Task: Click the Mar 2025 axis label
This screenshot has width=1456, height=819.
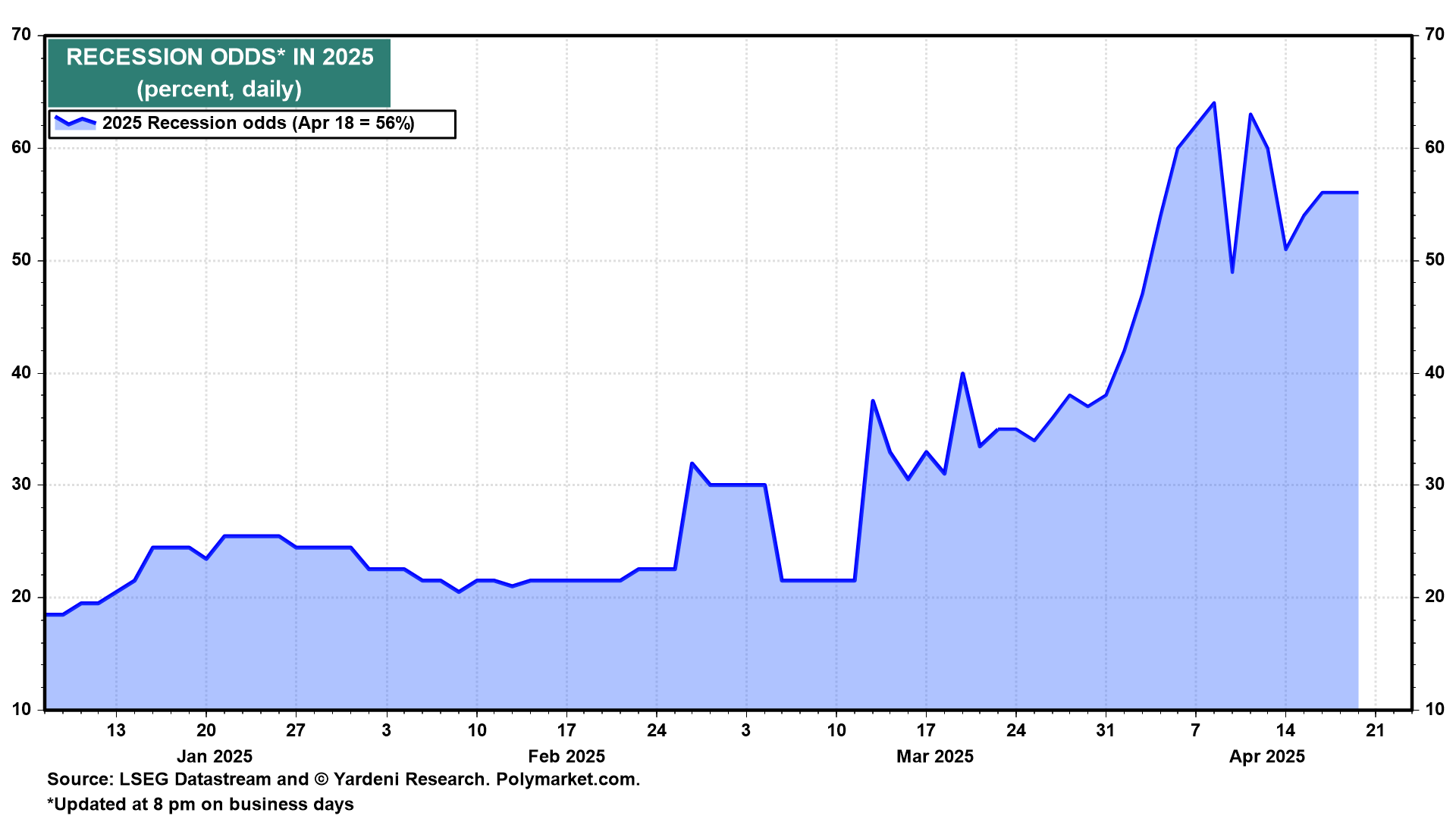Action: click(x=935, y=756)
